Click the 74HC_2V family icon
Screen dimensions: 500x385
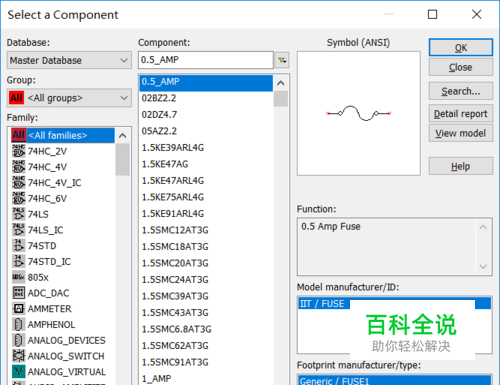(x=19, y=151)
